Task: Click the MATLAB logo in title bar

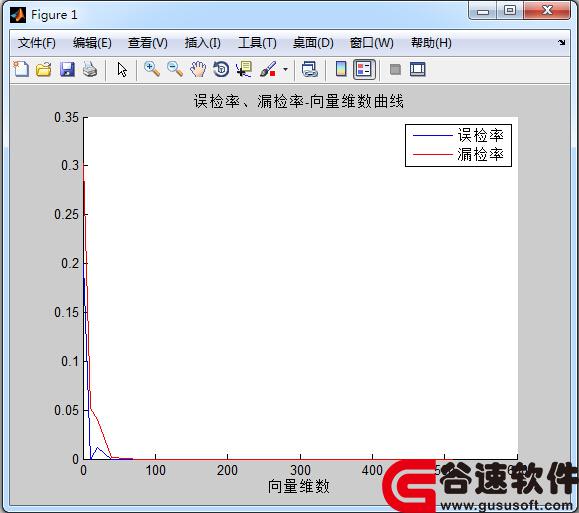Action: click(18, 15)
